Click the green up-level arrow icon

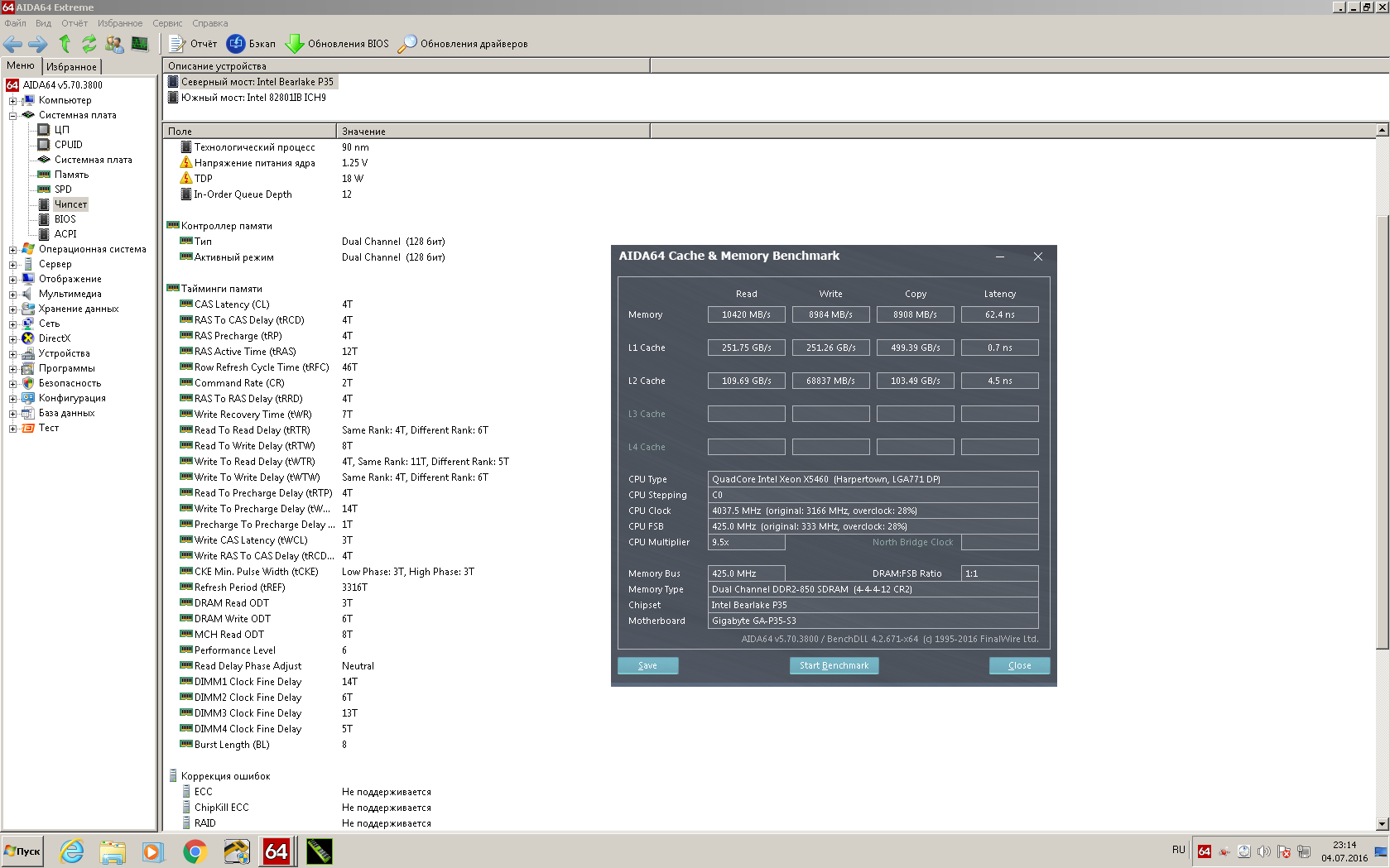[65, 44]
